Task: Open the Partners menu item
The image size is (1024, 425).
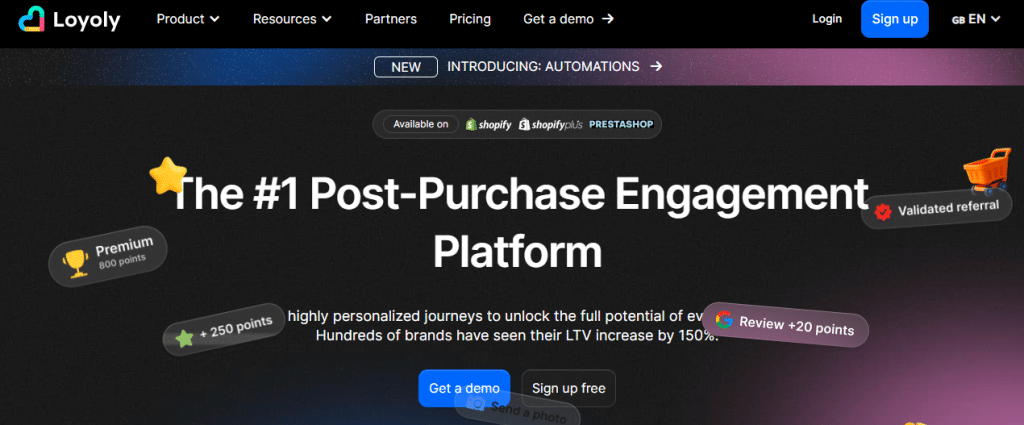Action: click(391, 19)
